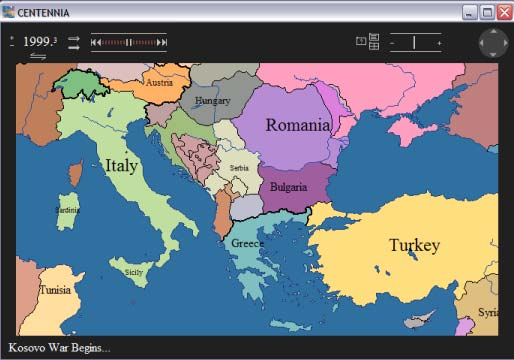
Task: Decrease the year with the down stepper
Action: pos(12,45)
